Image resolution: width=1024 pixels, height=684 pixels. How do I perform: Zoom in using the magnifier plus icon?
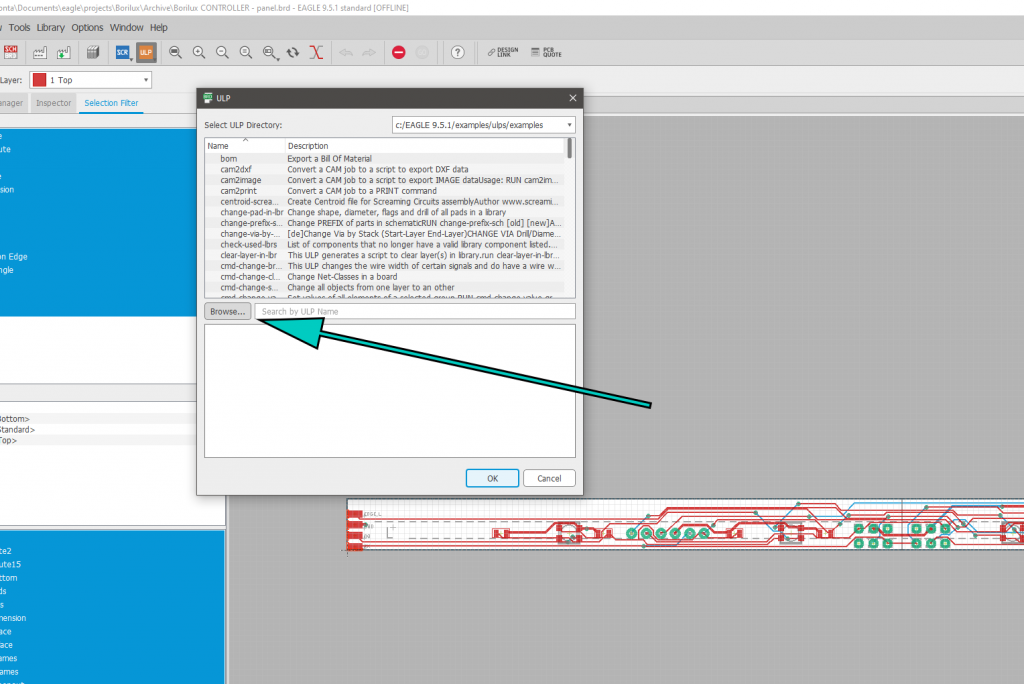(x=199, y=52)
